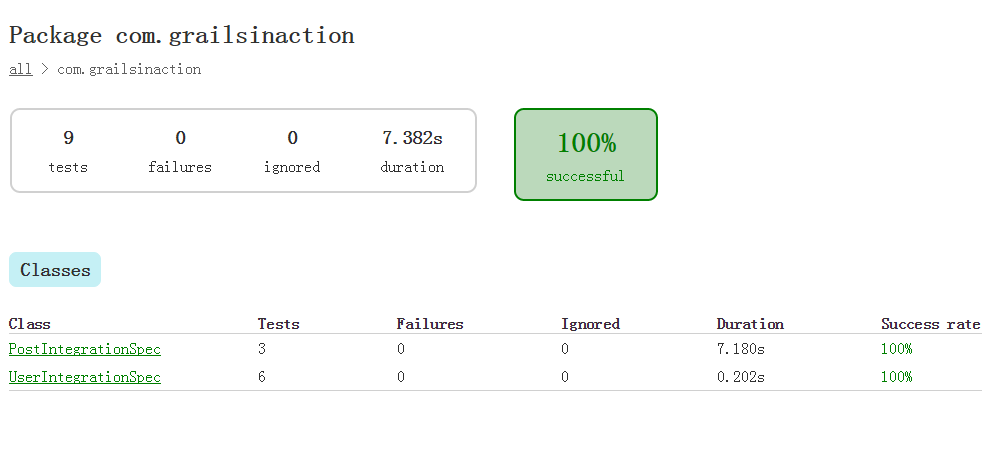Viewport: 997px width, 454px height.
Task: Click com.grailsinaction breadcrumb text
Action: [x=129, y=69]
